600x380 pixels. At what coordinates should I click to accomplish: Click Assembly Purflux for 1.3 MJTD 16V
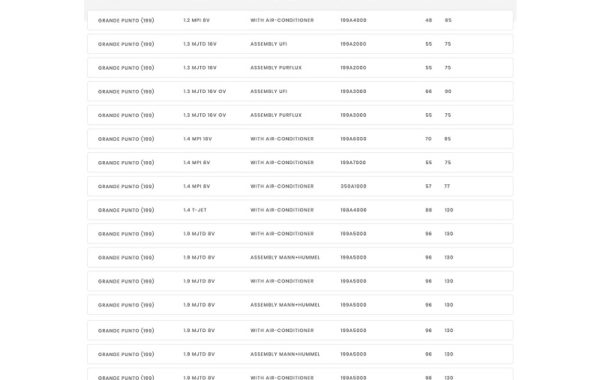point(276,68)
